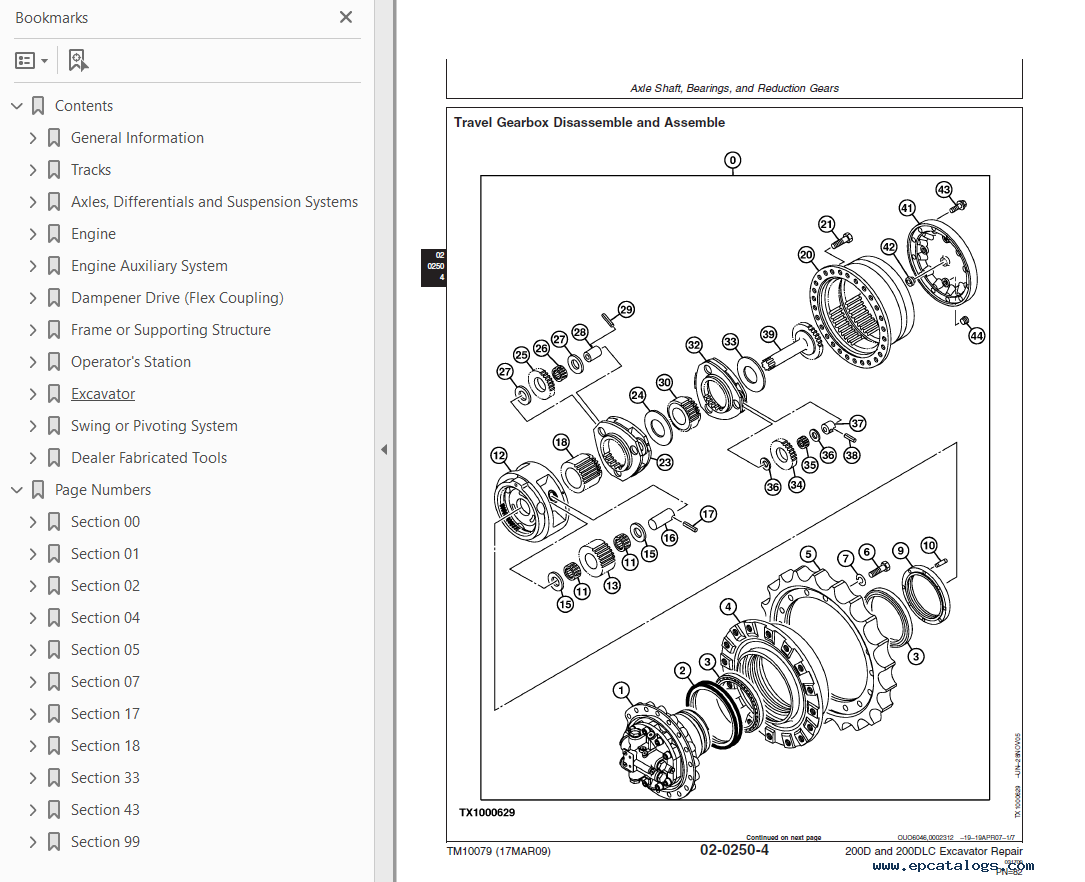Go to the Section 05 bookmark
Viewport: 1085px width, 882px height.
tap(105, 650)
